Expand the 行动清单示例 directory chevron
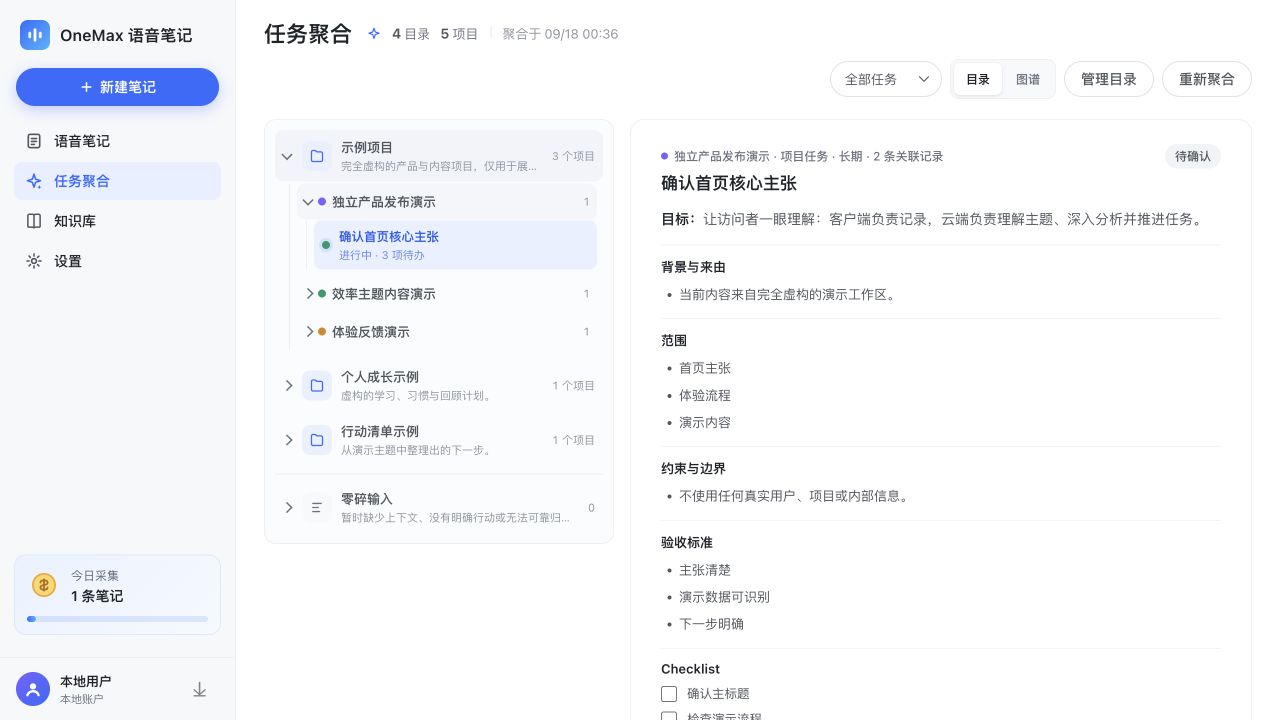Screen dimensions: 1280x720 288,440
